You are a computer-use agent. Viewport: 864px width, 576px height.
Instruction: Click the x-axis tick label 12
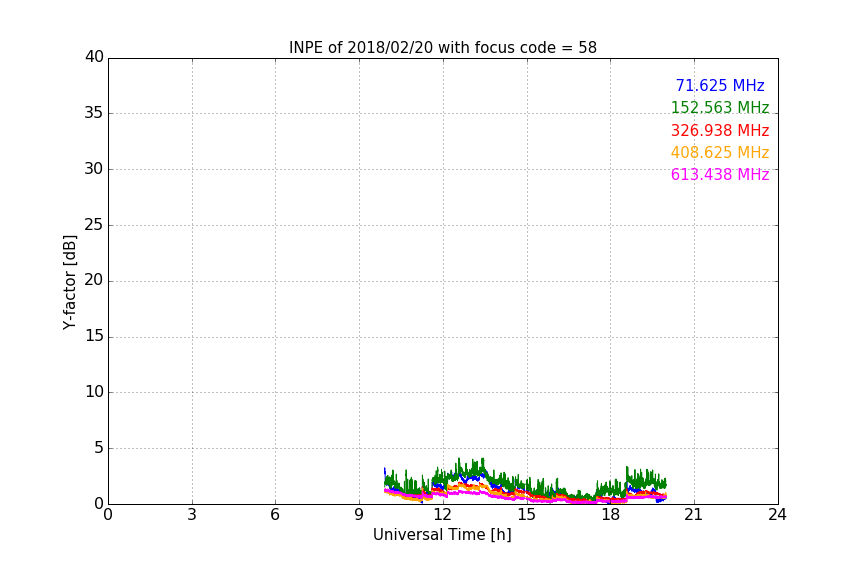[442, 515]
